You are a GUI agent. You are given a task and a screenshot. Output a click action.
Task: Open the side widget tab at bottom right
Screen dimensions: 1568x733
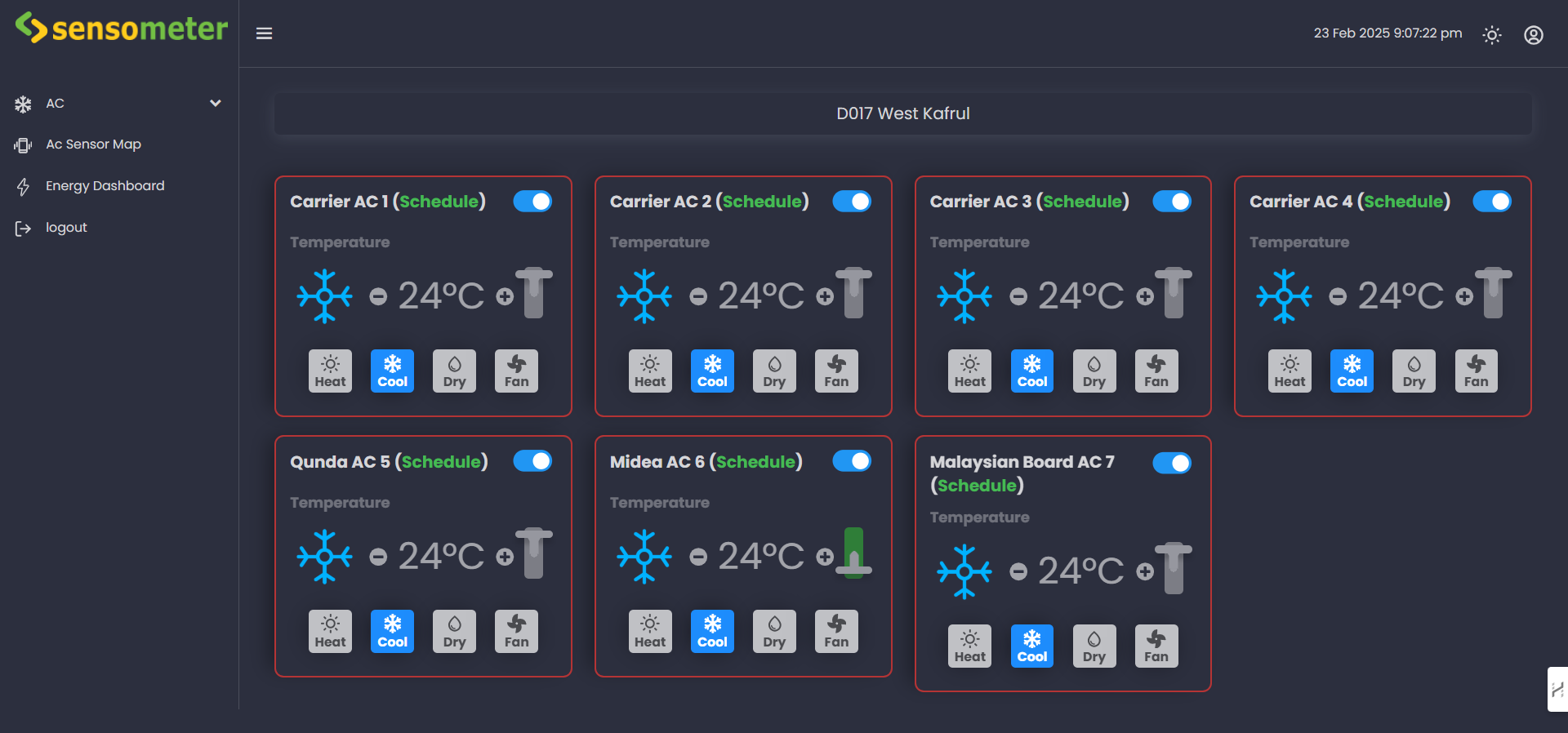click(1557, 690)
